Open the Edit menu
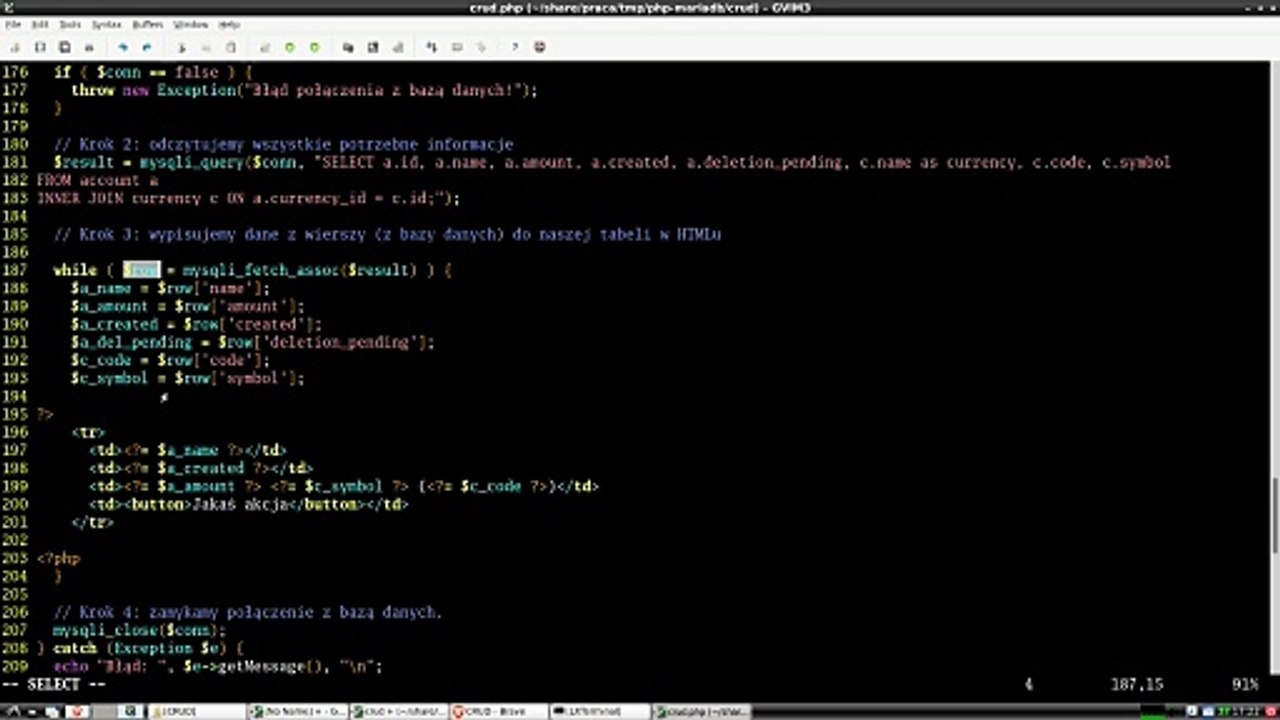This screenshot has width=1280, height=720. (x=39, y=24)
